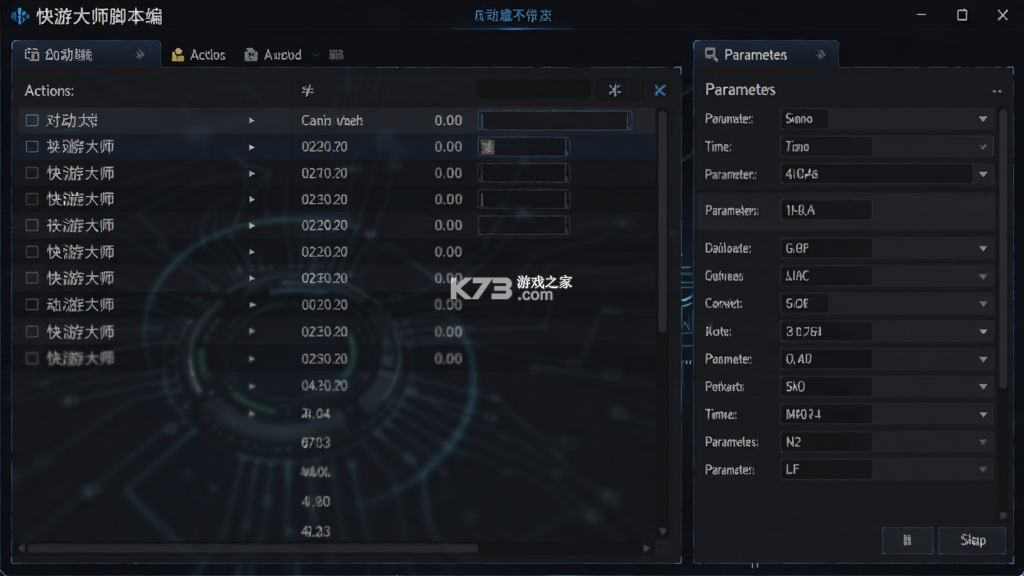Click the progress field in first 0230.20 row
1024x576 pixels.
tap(523, 199)
